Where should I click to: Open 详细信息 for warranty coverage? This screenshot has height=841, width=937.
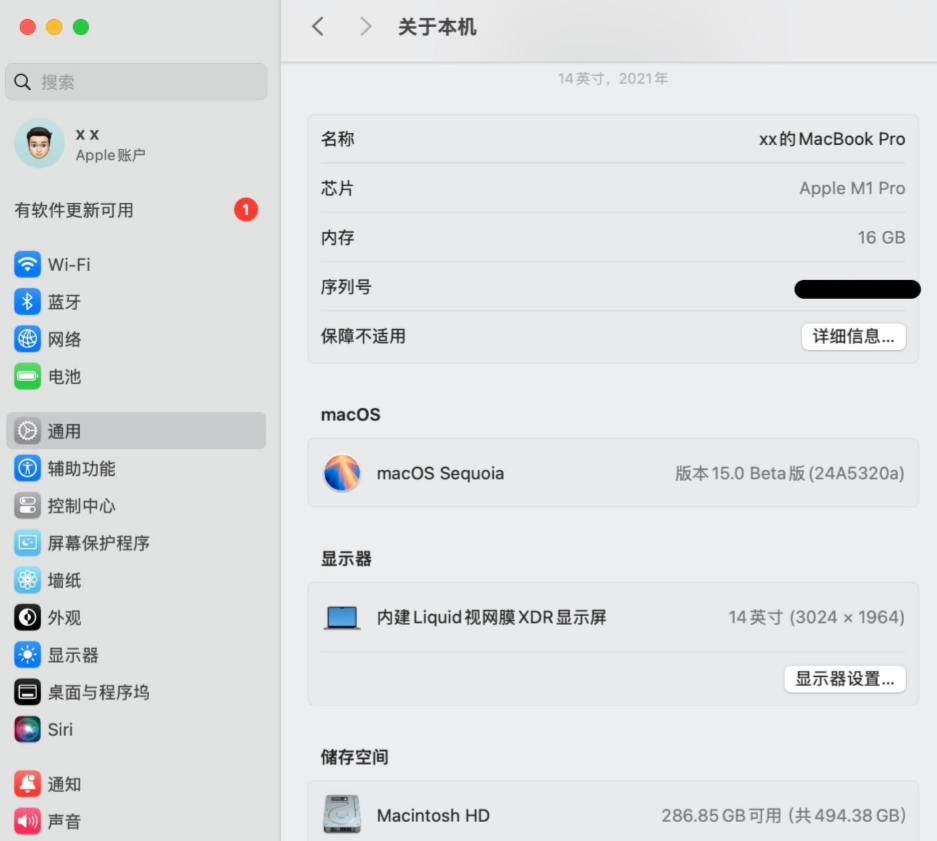tap(853, 337)
